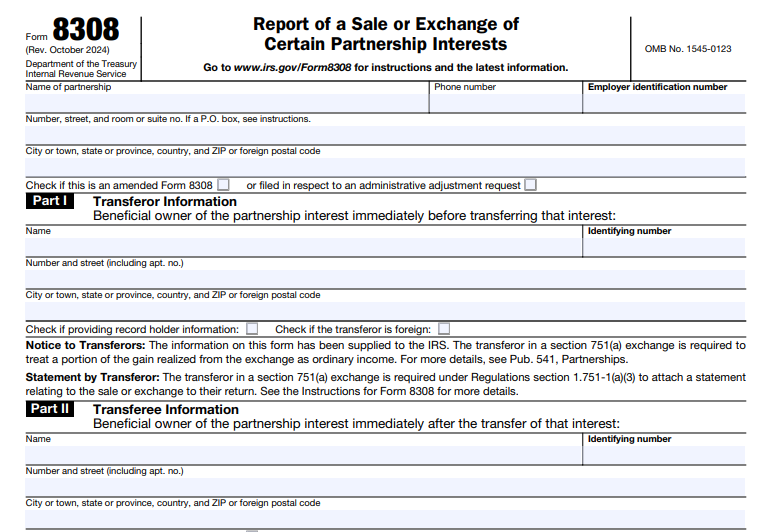The image size is (765, 532).
Task: Click the Part I section label
Action: 50,201
